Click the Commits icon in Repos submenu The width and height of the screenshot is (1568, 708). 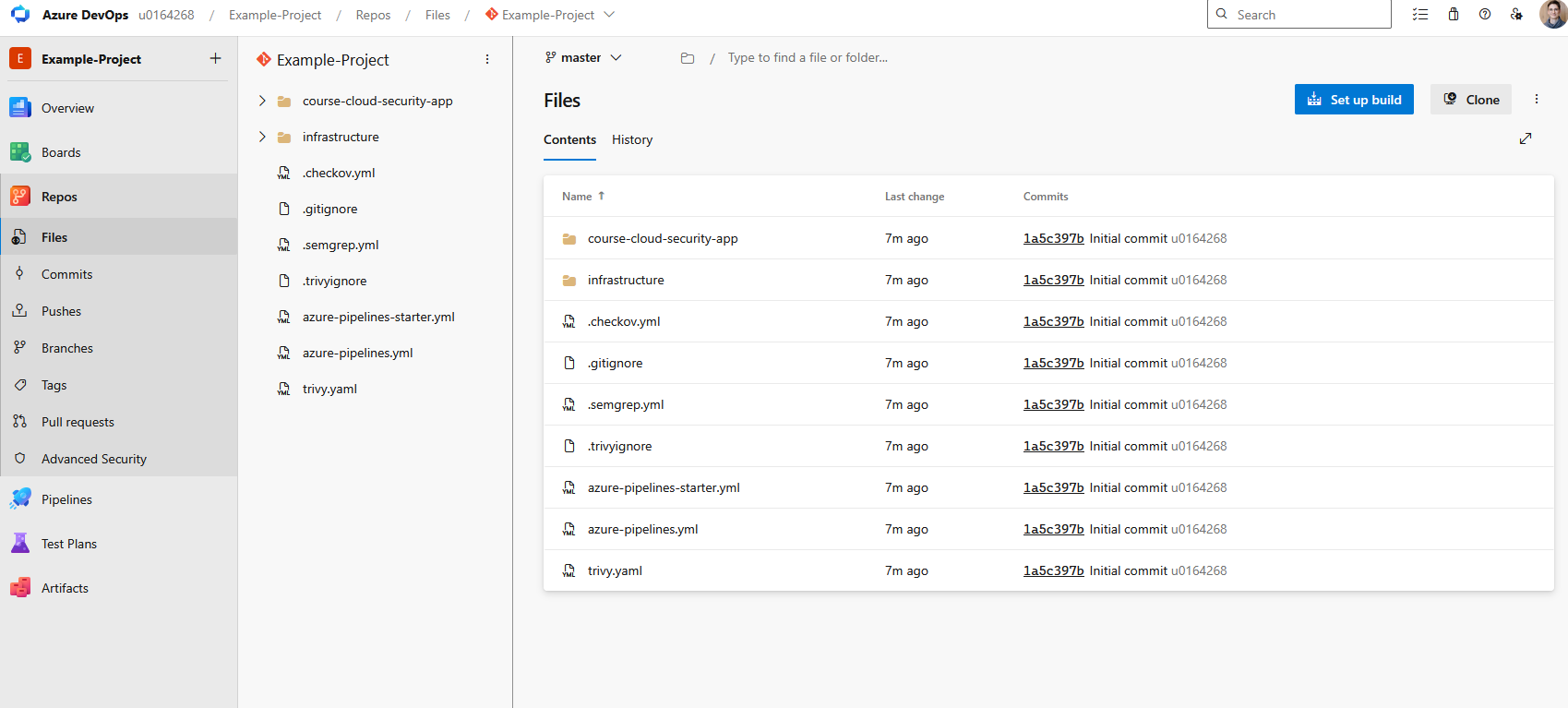click(19, 274)
